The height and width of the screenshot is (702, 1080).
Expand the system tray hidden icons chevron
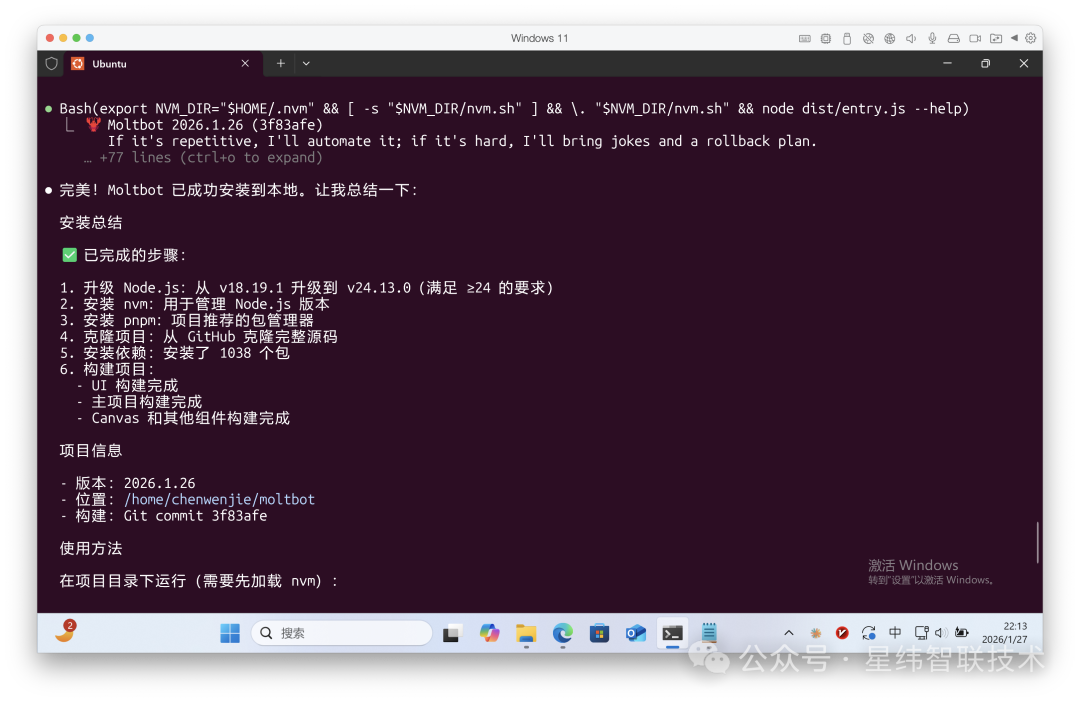pyautogui.click(x=789, y=633)
